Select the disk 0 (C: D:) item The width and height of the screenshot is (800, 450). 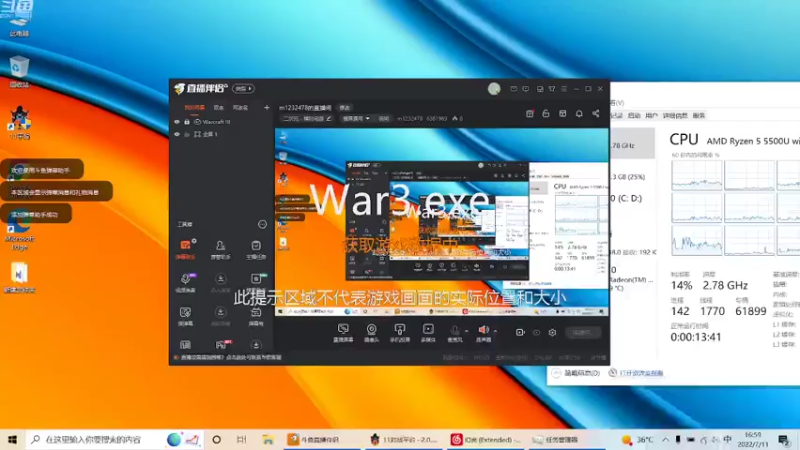[x=632, y=198]
